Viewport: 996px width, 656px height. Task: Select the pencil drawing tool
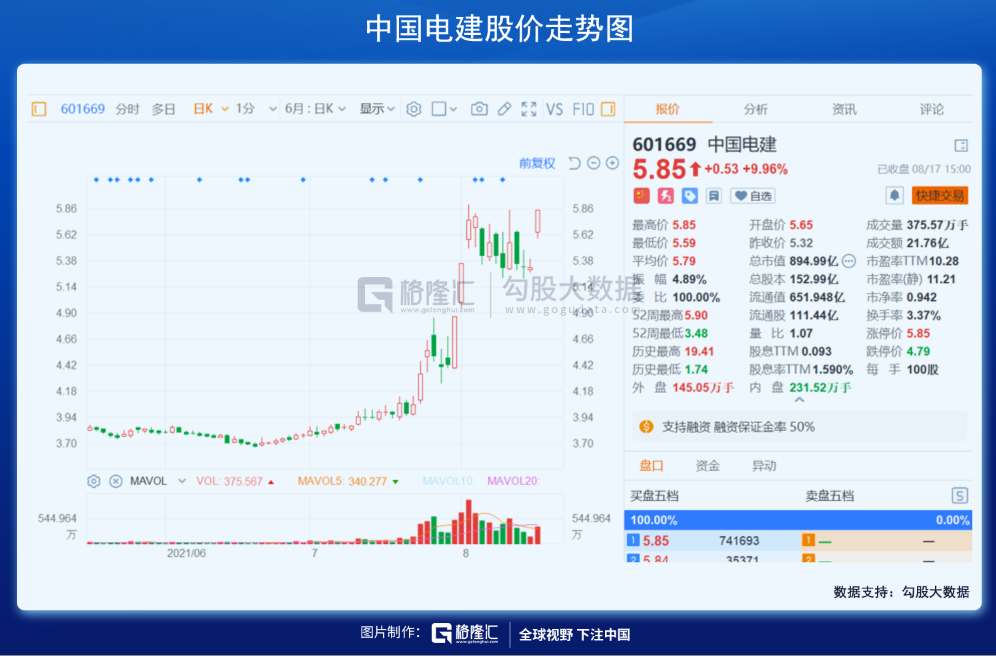[x=504, y=109]
